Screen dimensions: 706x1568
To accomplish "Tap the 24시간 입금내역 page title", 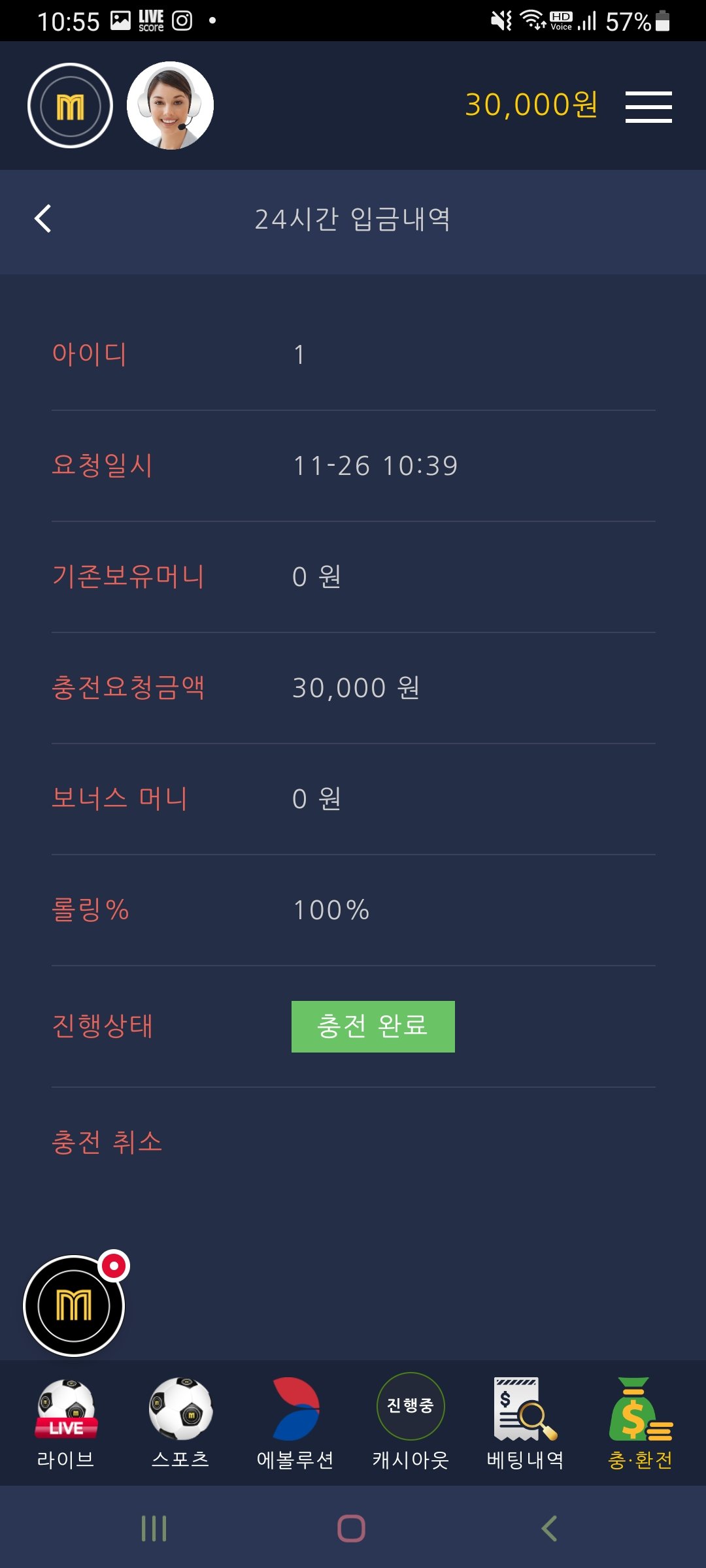I will (352, 220).
